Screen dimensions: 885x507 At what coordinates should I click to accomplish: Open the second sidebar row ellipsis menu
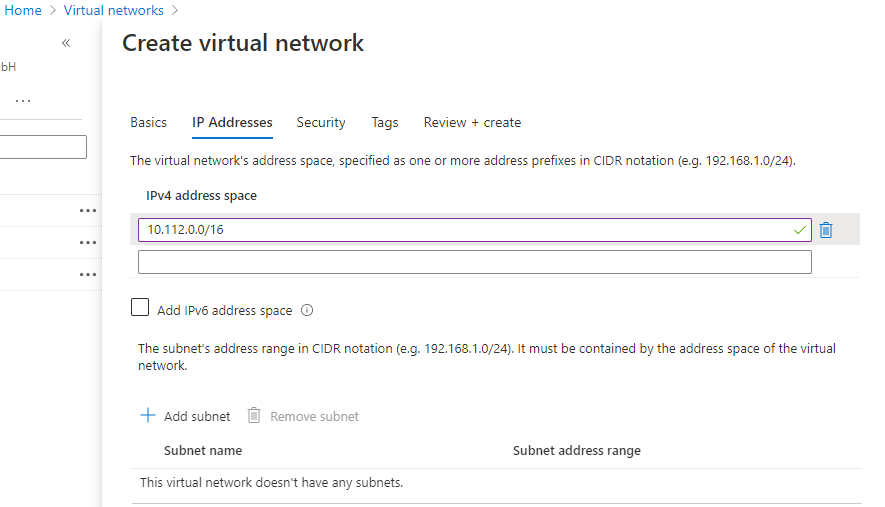pyautogui.click(x=88, y=243)
